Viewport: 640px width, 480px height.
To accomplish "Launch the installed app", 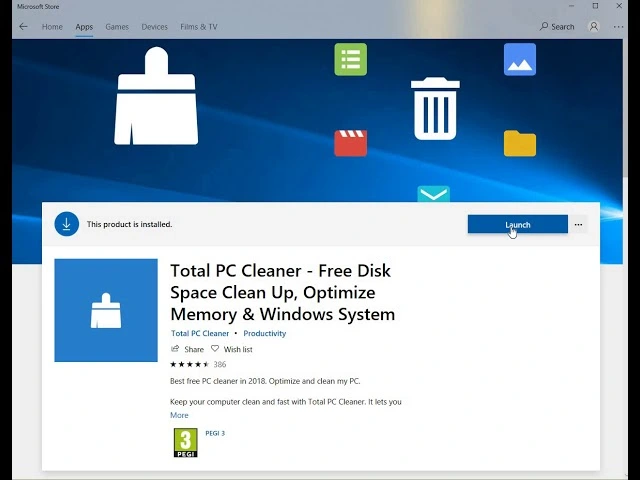I will 518,224.
